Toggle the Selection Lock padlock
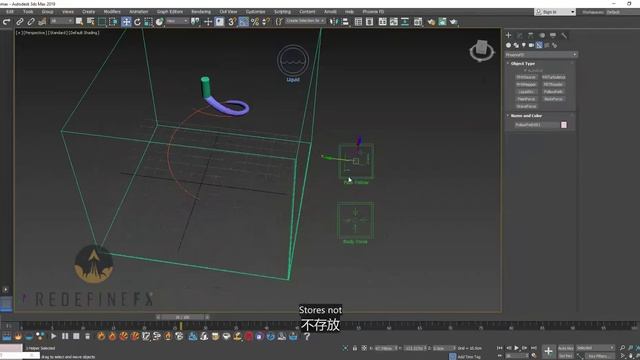640x360 pixels. click(355, 348)
